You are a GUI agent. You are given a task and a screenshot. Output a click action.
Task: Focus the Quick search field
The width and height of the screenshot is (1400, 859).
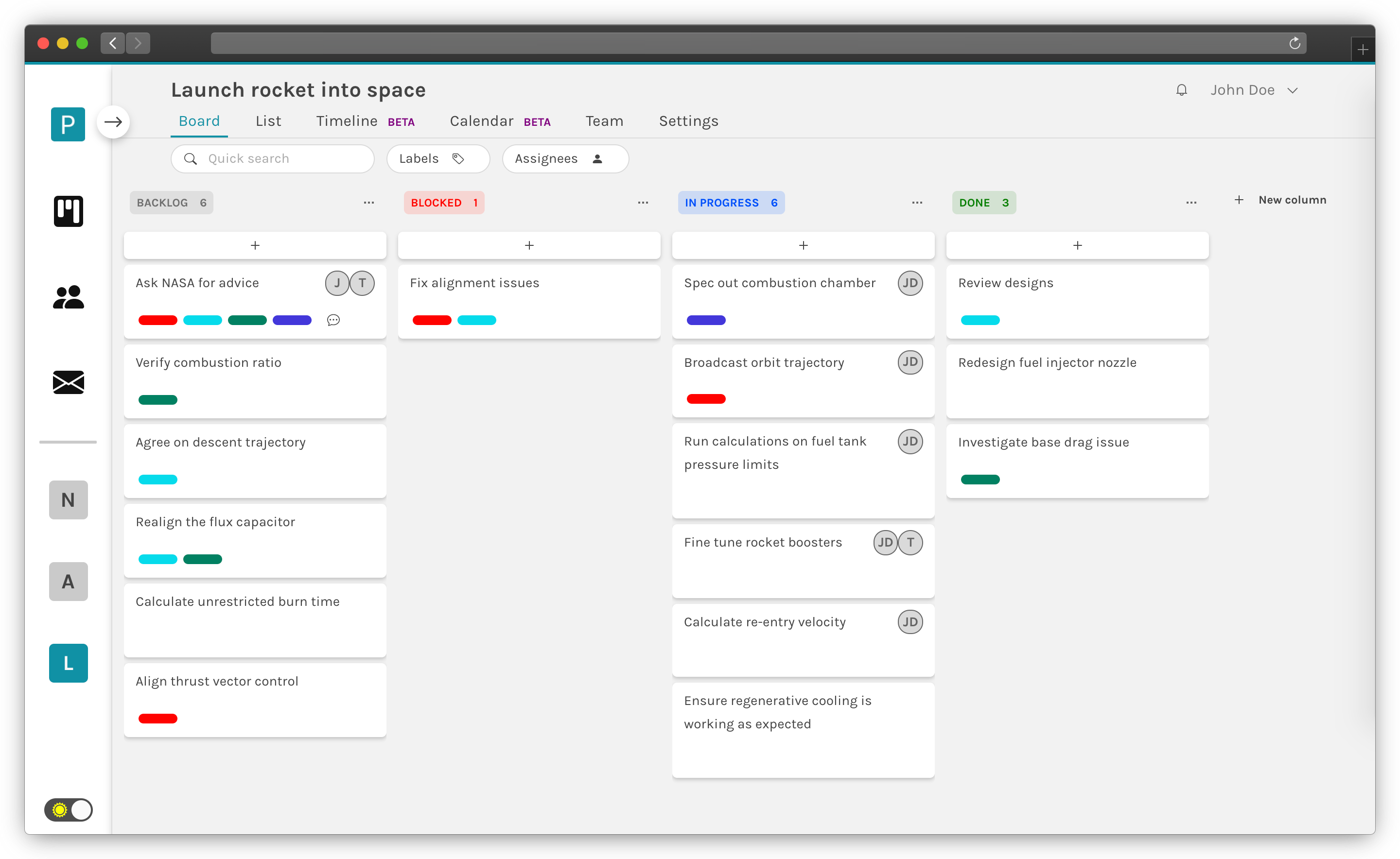(273, 158)
